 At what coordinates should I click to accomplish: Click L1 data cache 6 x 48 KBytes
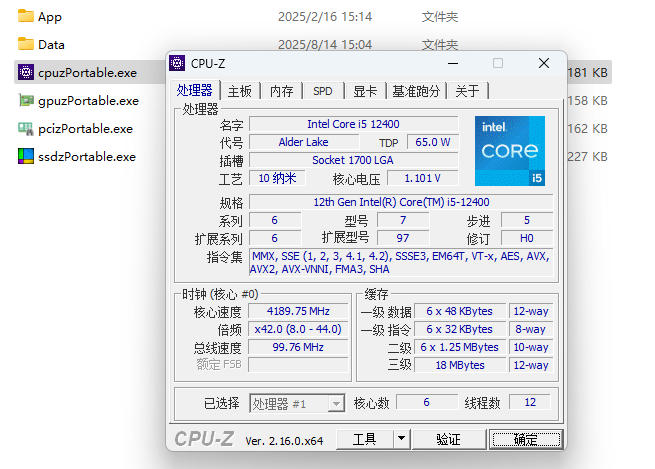point(460,311)
